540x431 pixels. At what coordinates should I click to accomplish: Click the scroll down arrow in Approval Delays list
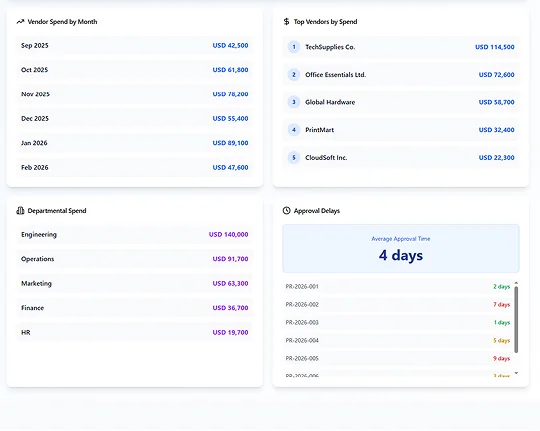pyautogui.click(x=516, y=373)
